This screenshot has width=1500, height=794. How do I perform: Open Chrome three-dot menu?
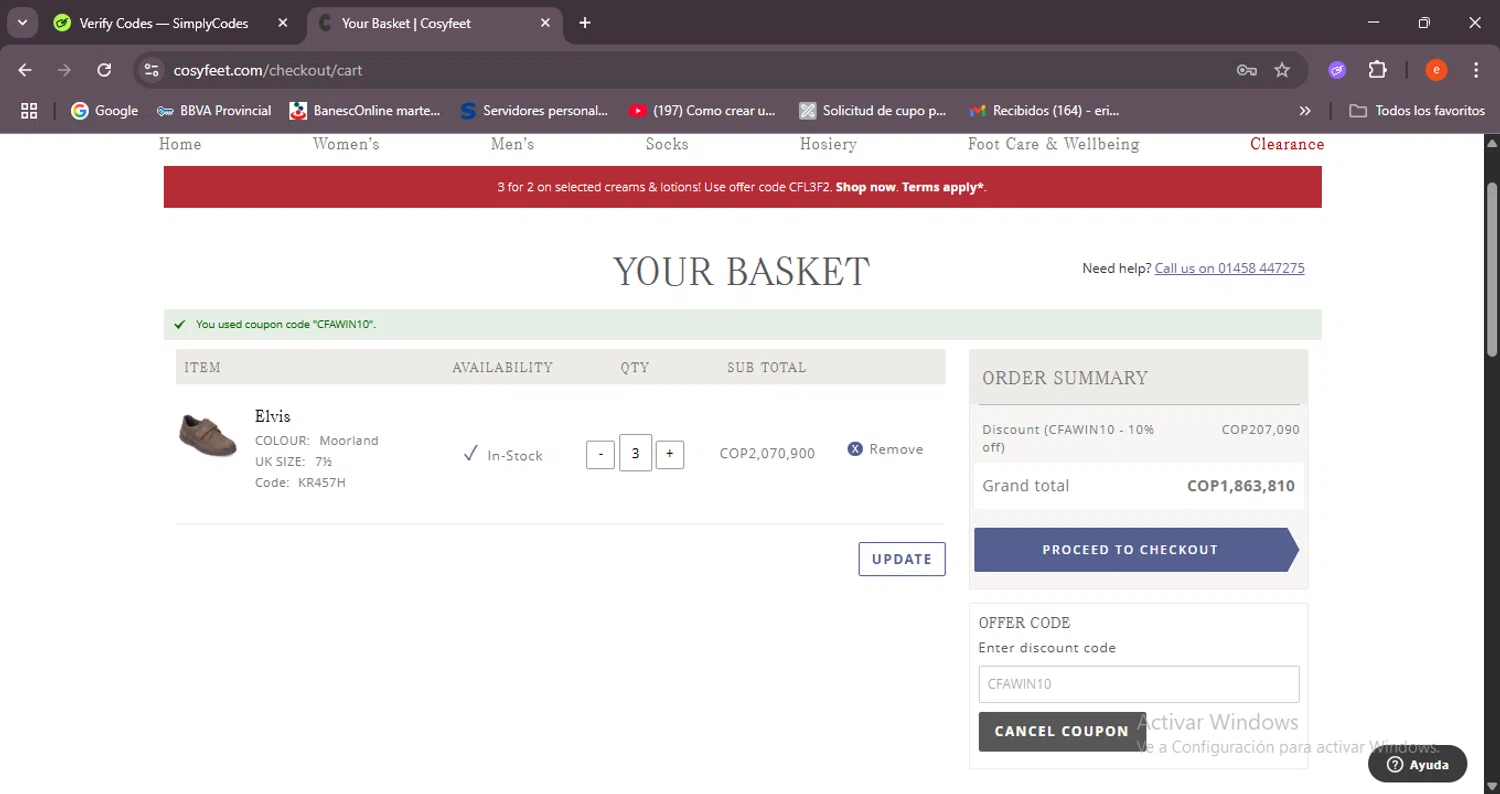[x=1476, y=70]
